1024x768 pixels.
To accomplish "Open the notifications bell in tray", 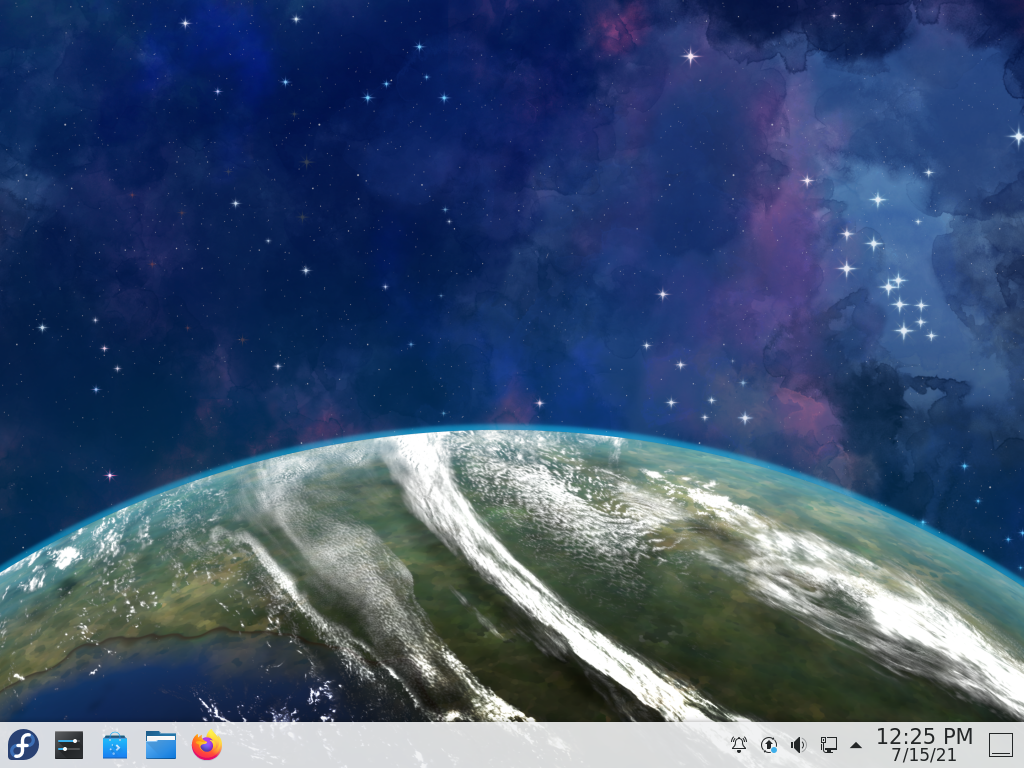I will click(x=739, y=744).
